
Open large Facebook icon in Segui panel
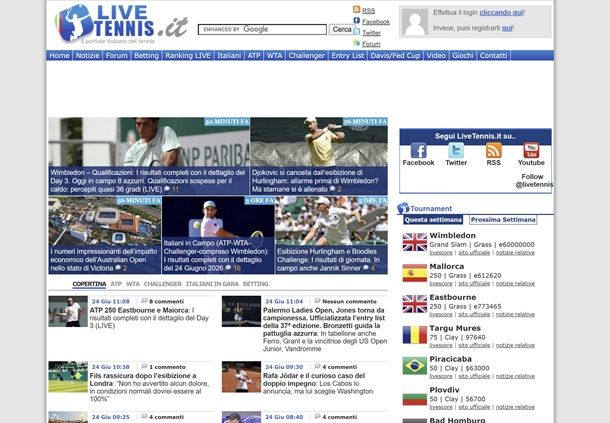point(418,150)
